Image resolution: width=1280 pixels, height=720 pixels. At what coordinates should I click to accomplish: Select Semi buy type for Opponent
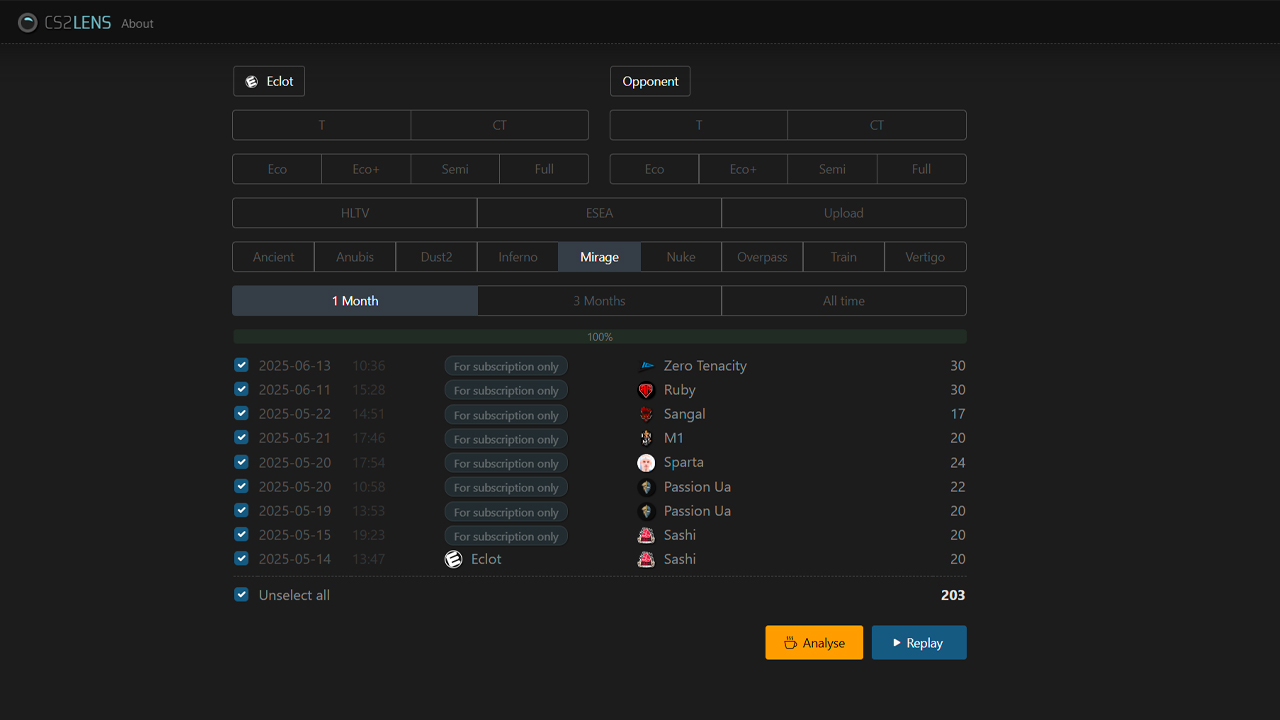tap(832, 169)
